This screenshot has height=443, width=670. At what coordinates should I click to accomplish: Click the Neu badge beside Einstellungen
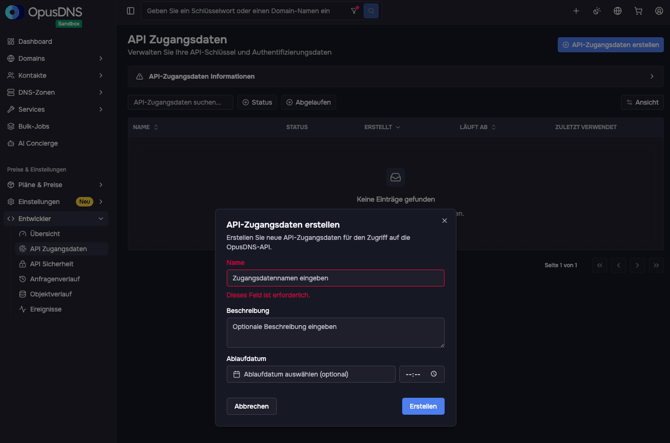pos(85,202)
